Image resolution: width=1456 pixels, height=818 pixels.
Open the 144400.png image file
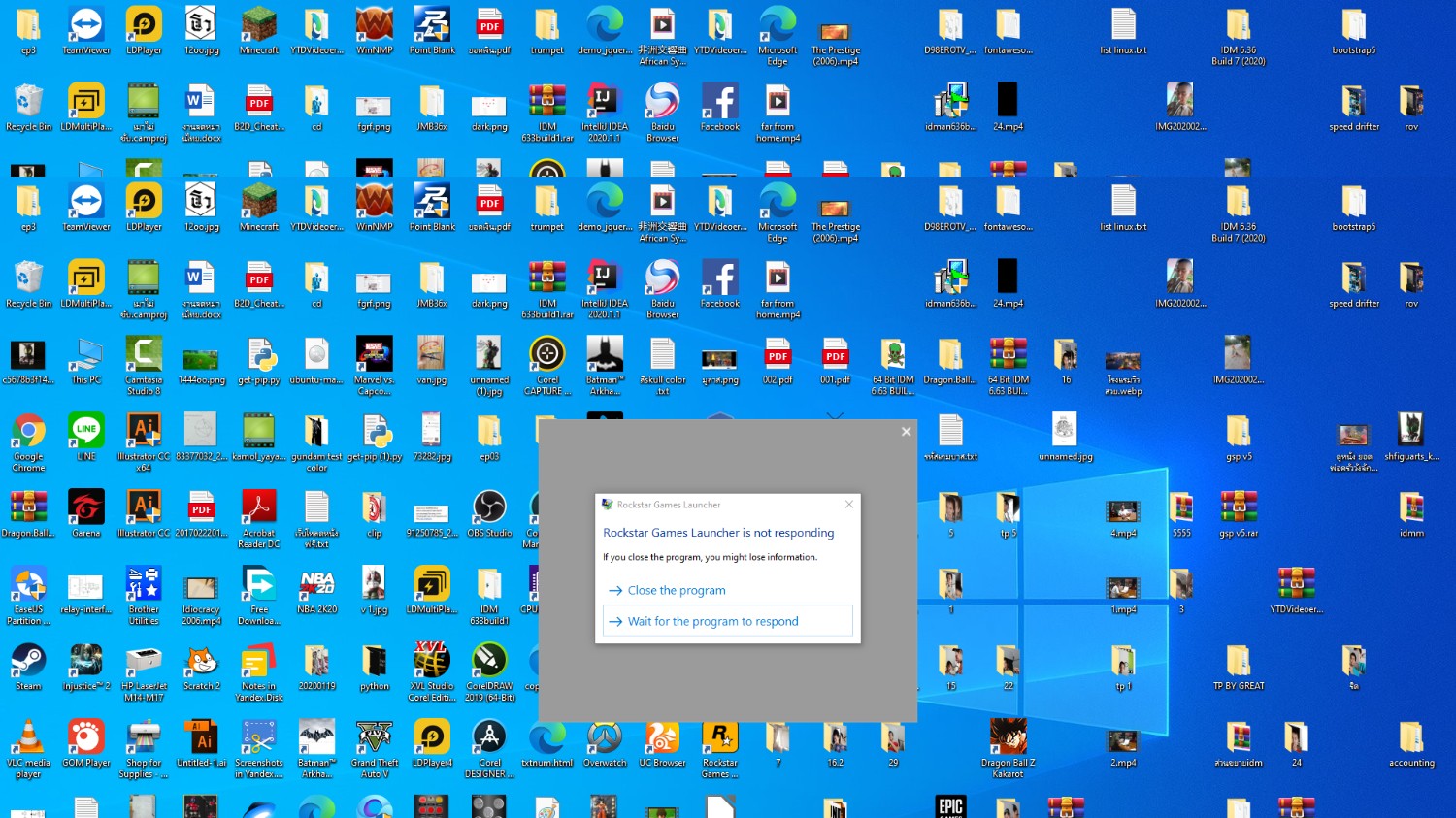pos(202,362)
